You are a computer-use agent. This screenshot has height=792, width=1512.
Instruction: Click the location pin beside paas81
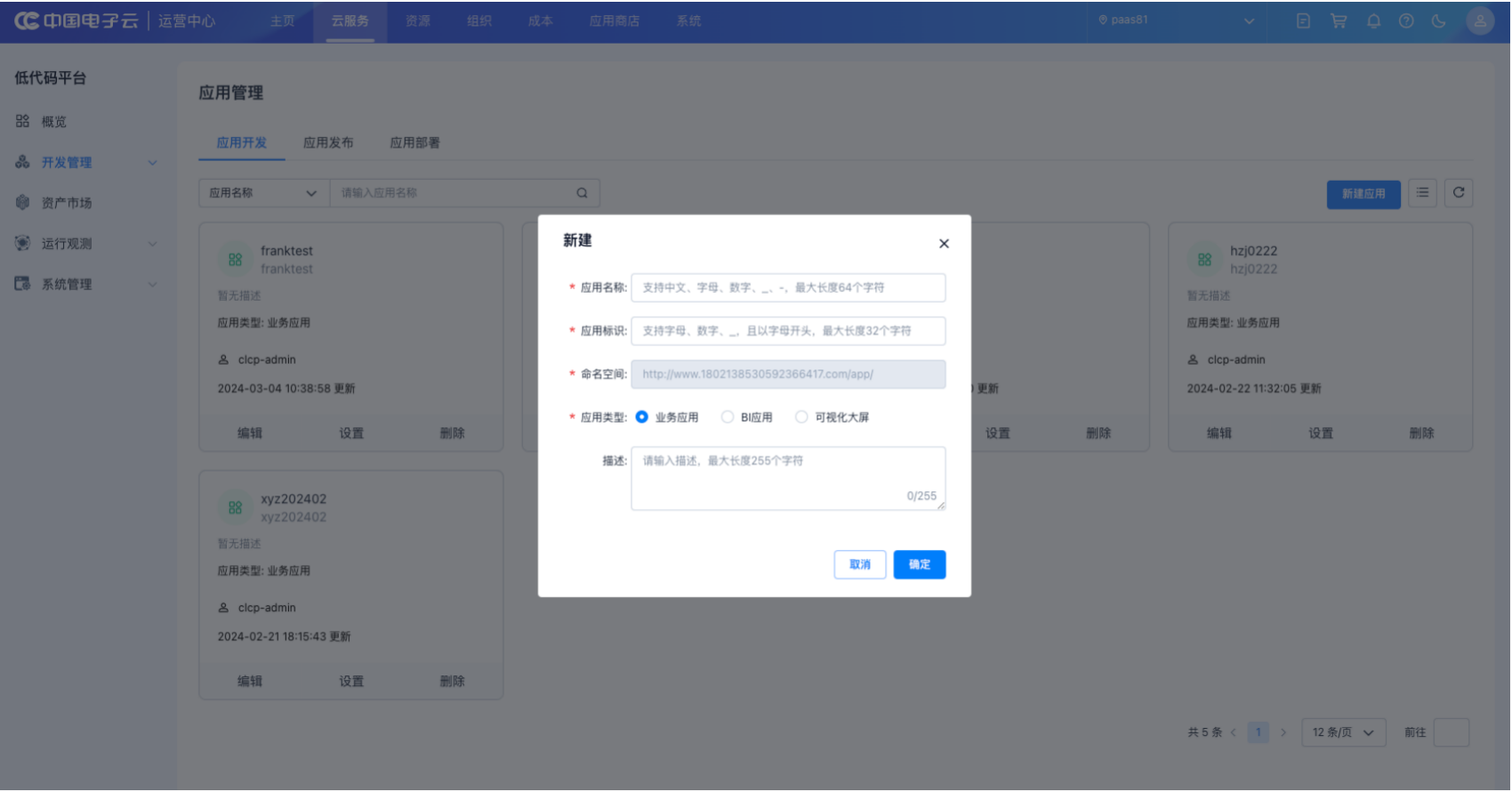coord(1103,20)
